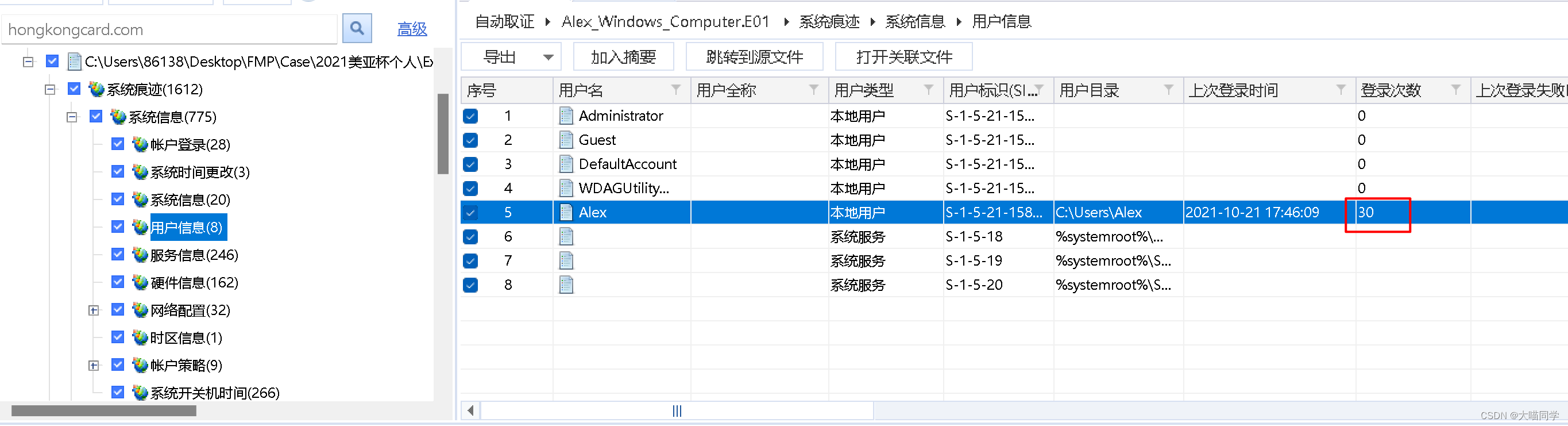
Task: Sort the table by 序号 column header
Action: (507, 90)
